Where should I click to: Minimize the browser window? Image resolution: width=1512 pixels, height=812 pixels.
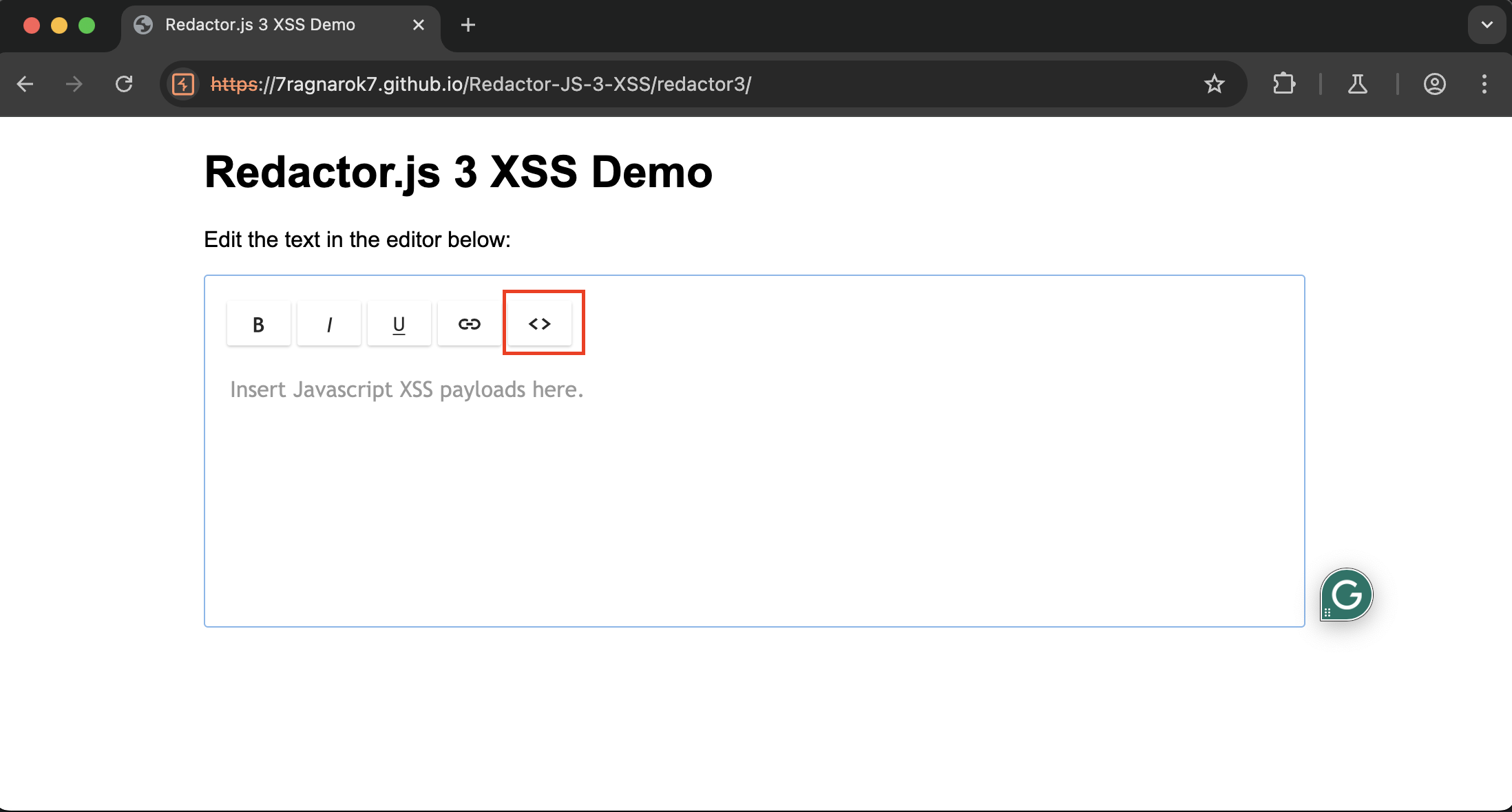pyautogui.click(x=59, y=25)
